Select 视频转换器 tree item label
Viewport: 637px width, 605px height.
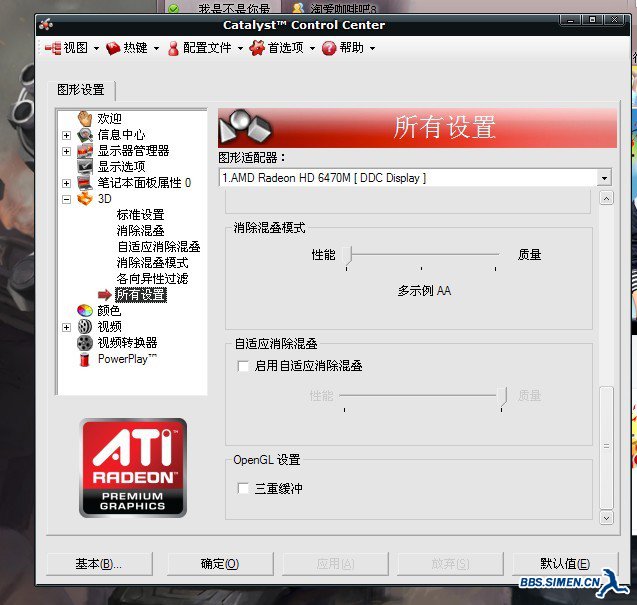point(127,343)
